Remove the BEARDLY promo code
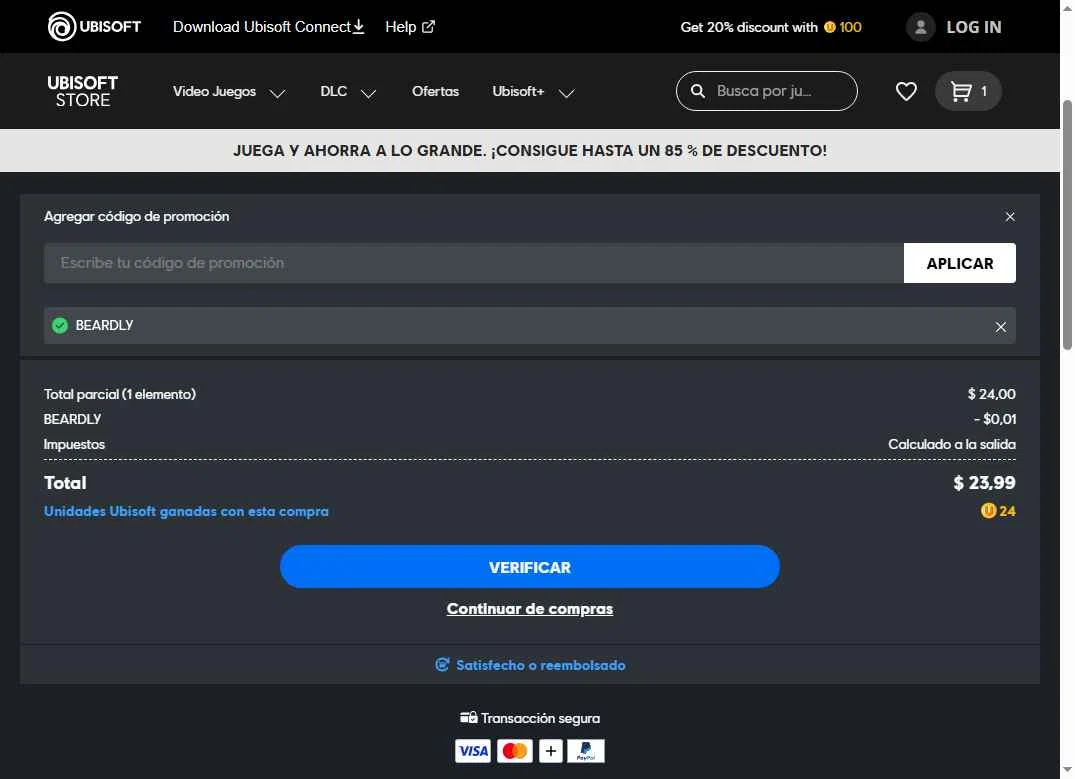The height and width of the screenshot is (779, 1075). [1000, 327]
